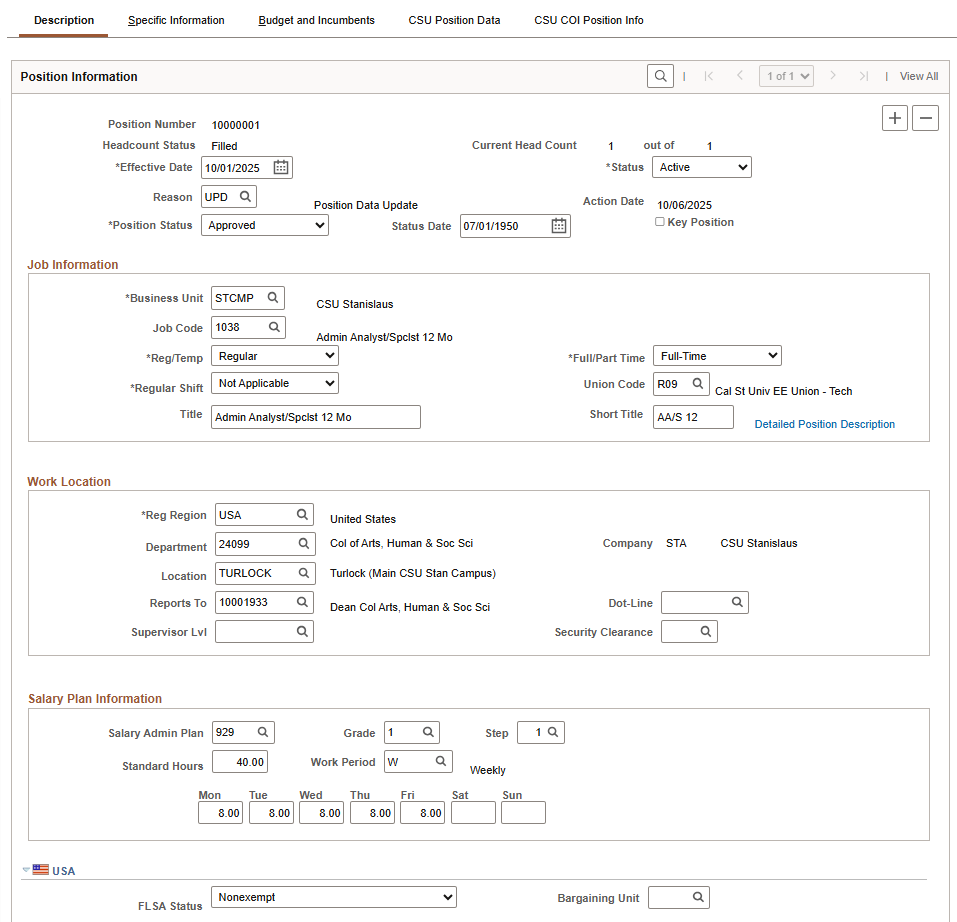This screenshot has width=957, height=922.
Task: Open the Status Date calendar picker
Action: (x=559, y=226)
